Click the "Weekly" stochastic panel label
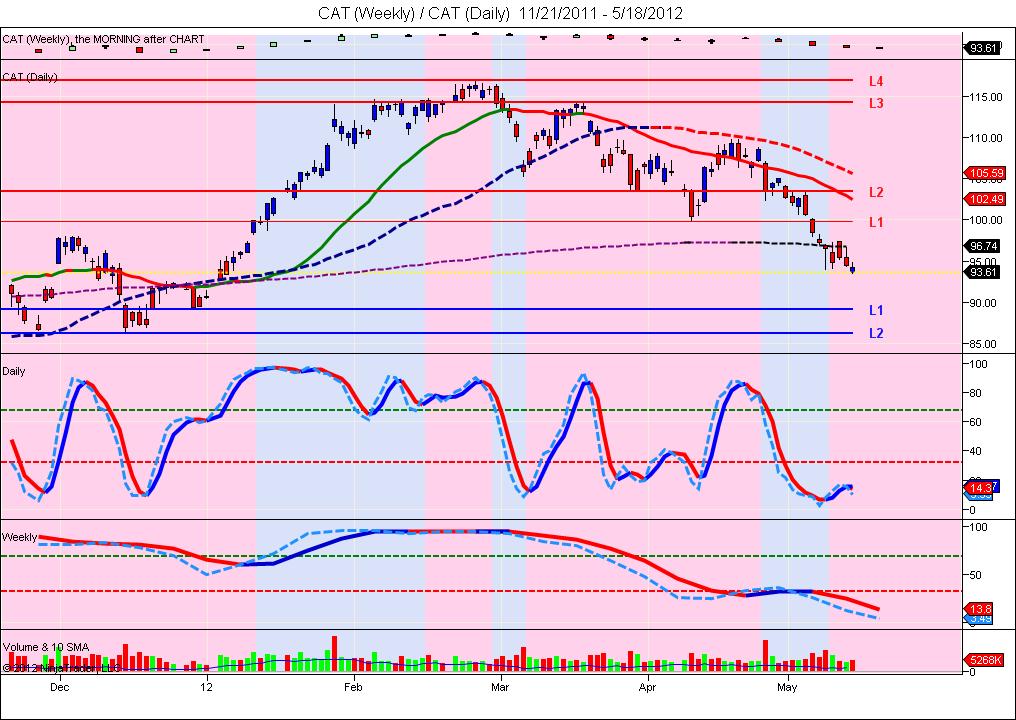 click(x=19, y=537)
